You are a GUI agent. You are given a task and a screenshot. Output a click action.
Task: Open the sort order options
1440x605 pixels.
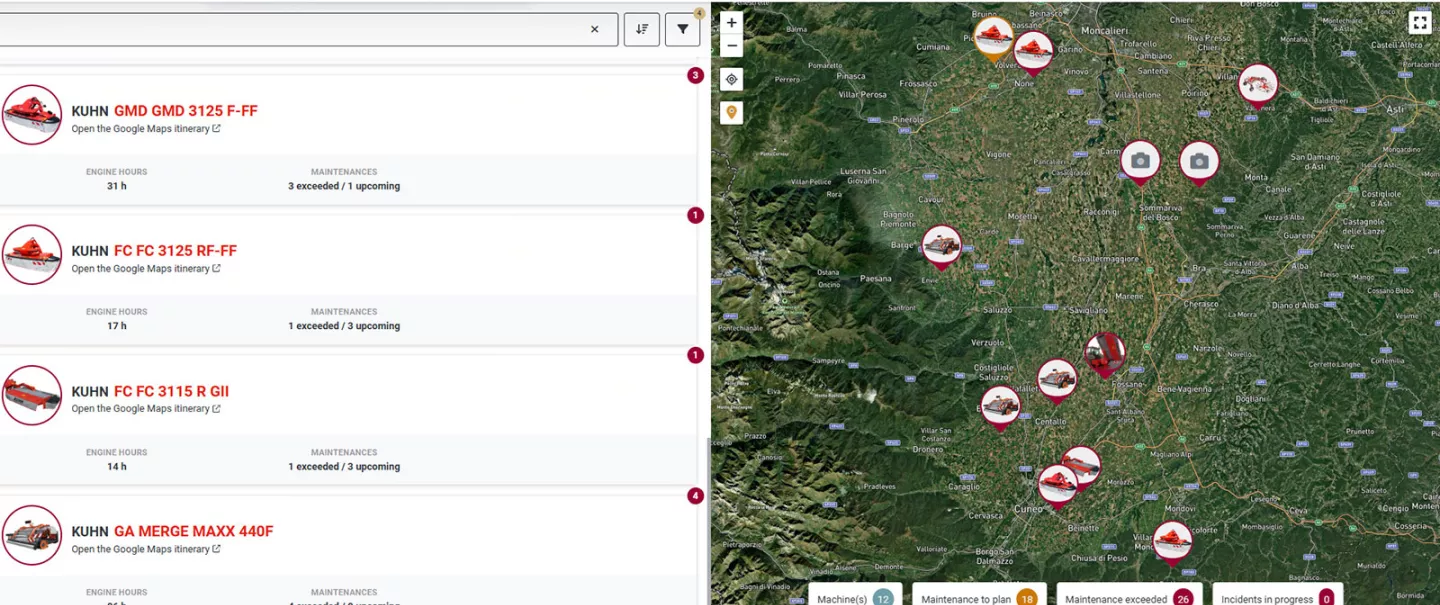pyautogui.click(x=642, y=29)
